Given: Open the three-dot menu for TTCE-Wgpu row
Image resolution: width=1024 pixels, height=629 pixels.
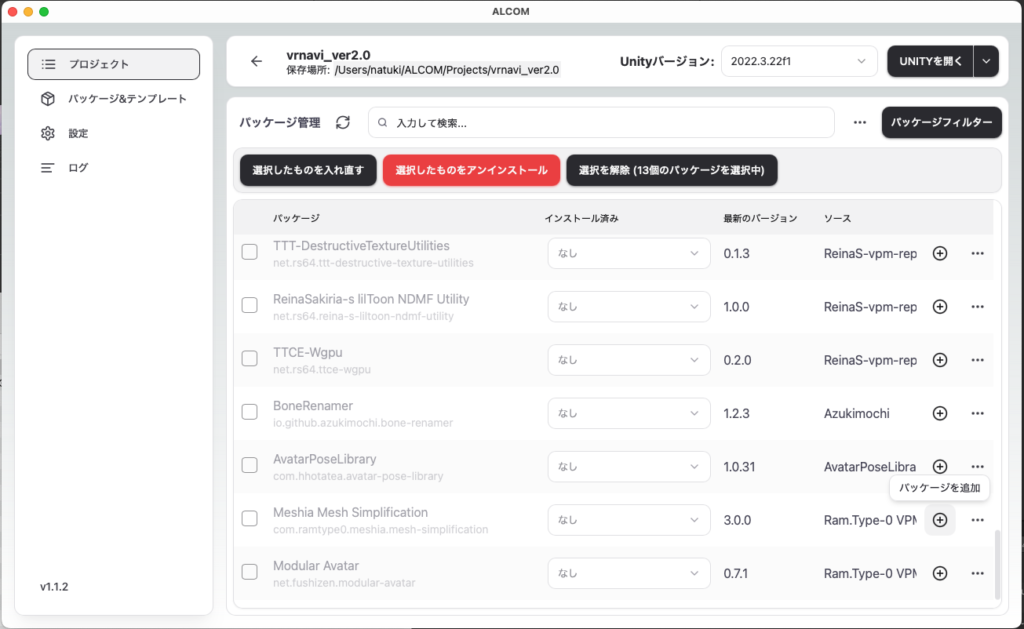Looking at the screenshot, I should coord(977,360).
